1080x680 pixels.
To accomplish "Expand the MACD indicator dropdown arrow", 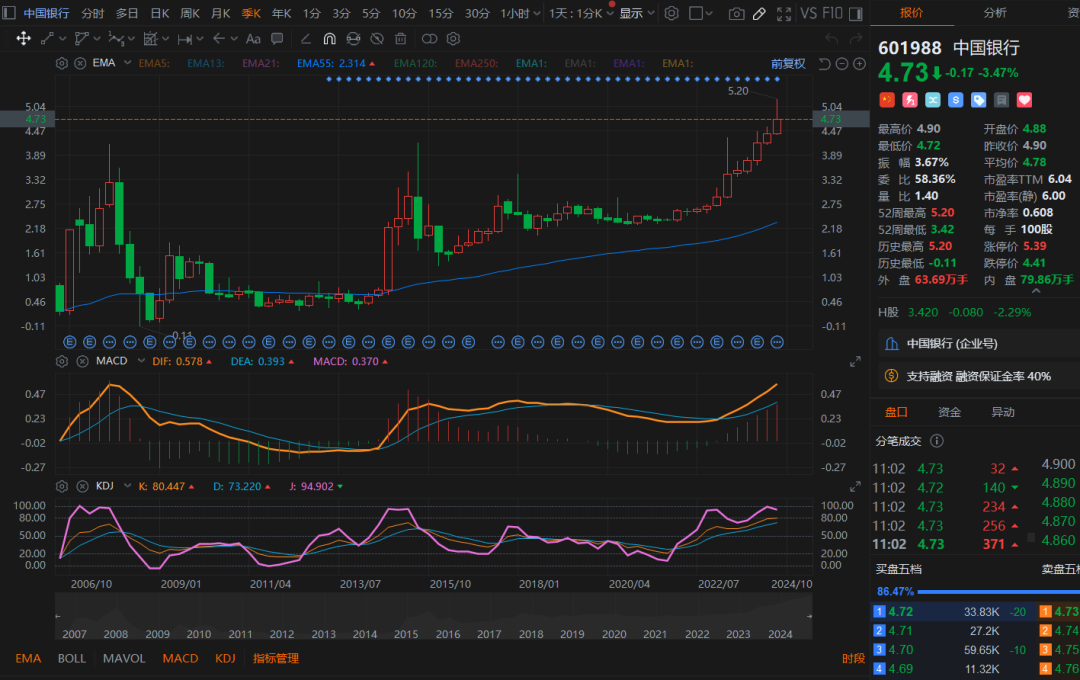I will pyautogui.click(x=141, y=361).
